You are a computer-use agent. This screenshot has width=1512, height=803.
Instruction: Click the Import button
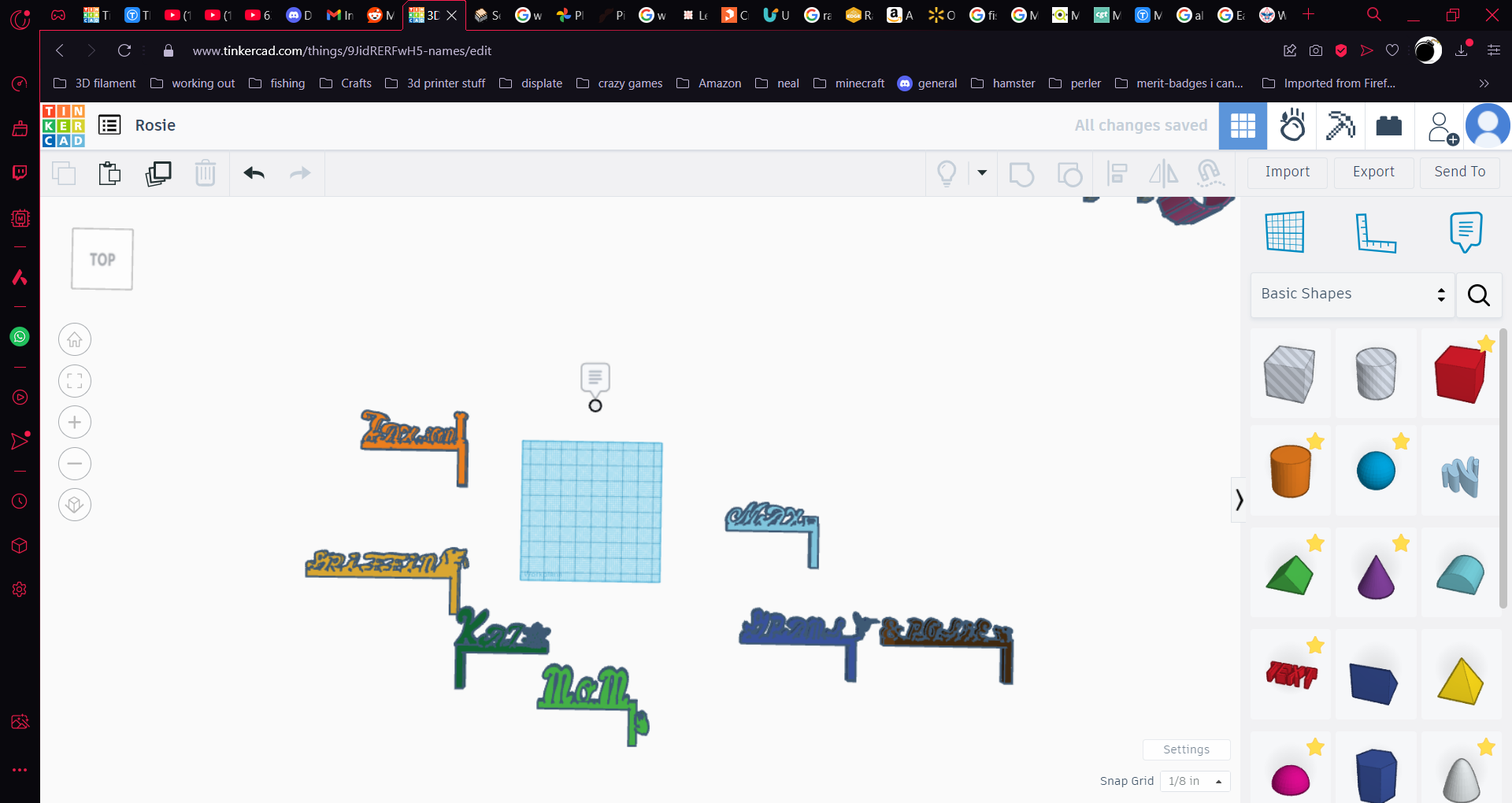click(x=1288, y=172)
